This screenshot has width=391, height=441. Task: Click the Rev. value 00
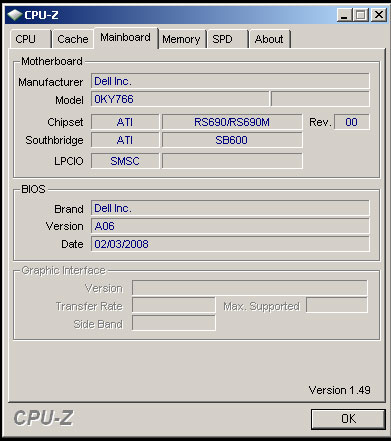tap(352, 122)
